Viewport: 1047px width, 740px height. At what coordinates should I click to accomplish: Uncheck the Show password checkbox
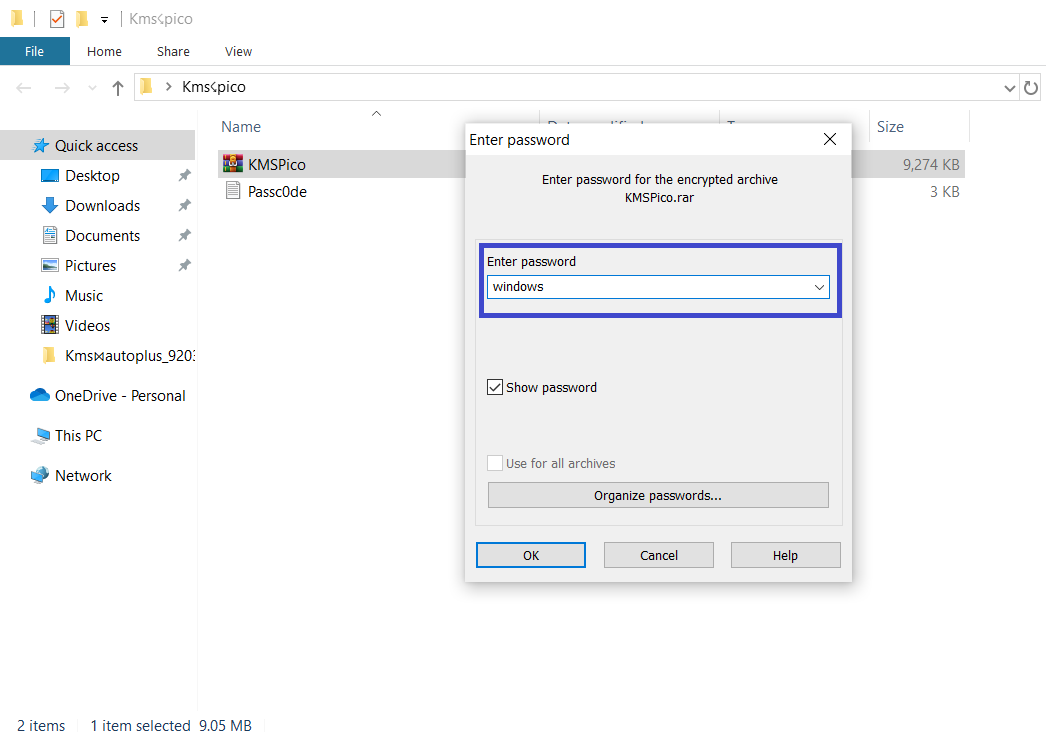coord(495,387)
